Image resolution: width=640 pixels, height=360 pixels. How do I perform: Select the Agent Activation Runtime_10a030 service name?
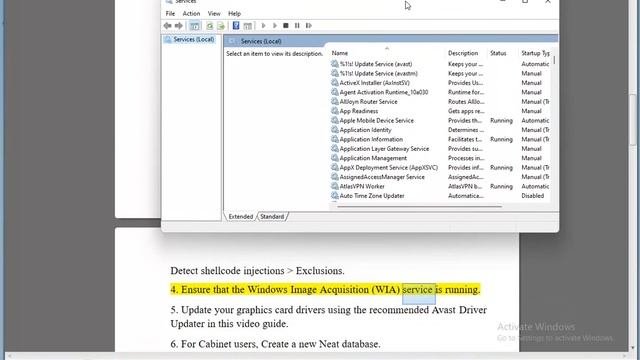[384, 92]
